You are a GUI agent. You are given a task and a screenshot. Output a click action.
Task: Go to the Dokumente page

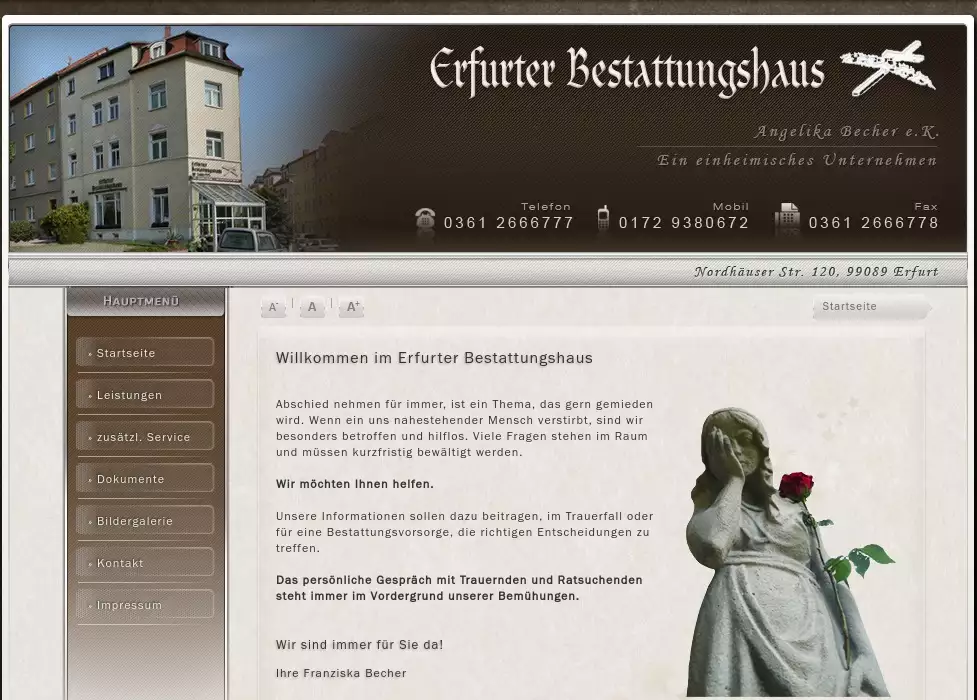(x=145, y=479)
